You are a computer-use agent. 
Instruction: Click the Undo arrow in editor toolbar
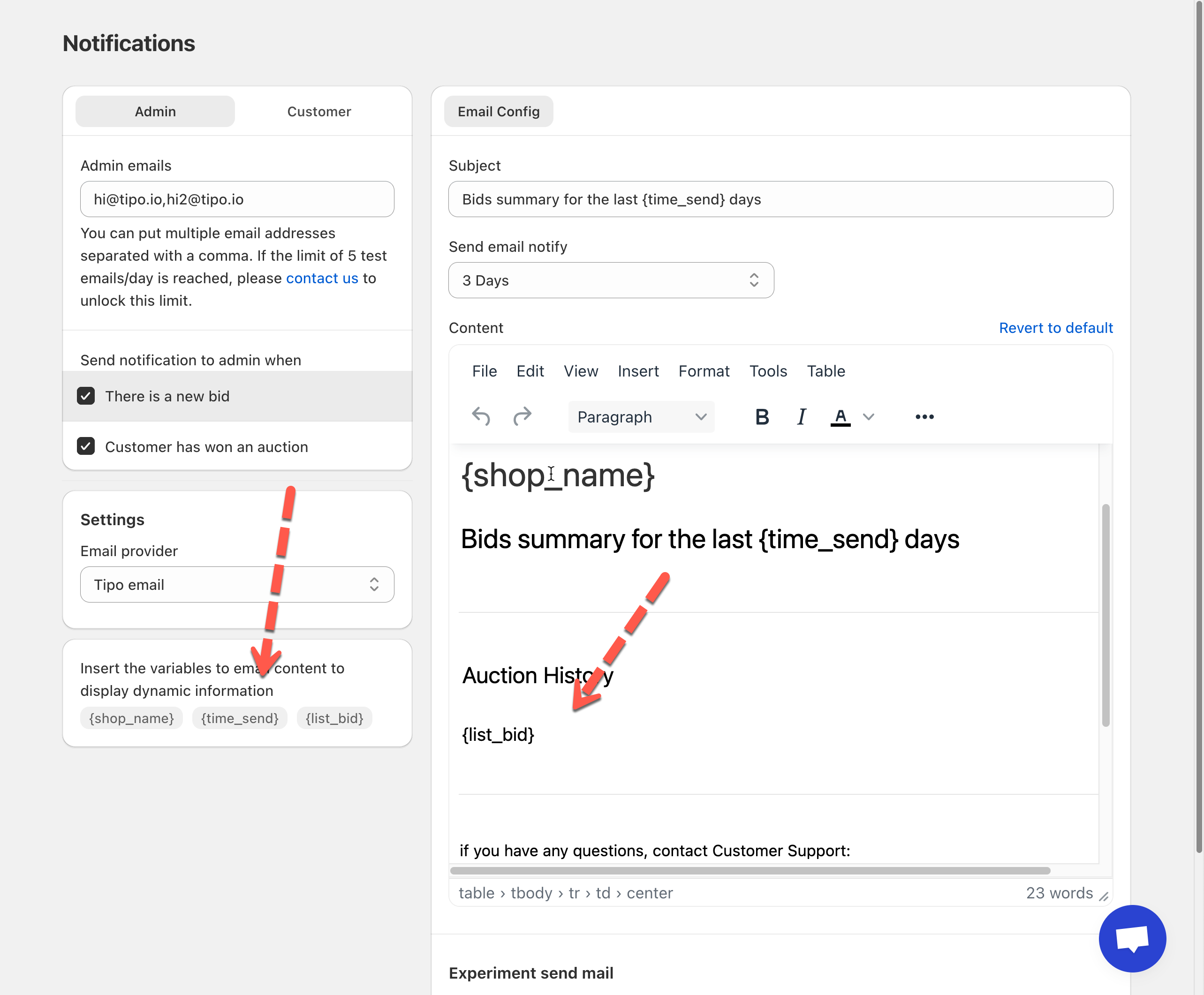coord(480,417)
